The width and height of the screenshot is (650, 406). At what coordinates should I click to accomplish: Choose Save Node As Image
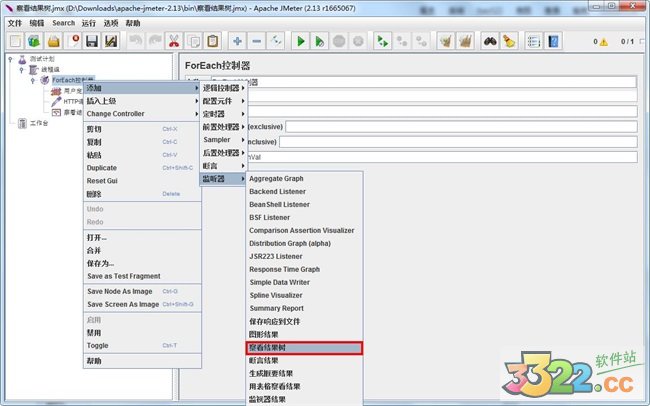tap(142, 292)
